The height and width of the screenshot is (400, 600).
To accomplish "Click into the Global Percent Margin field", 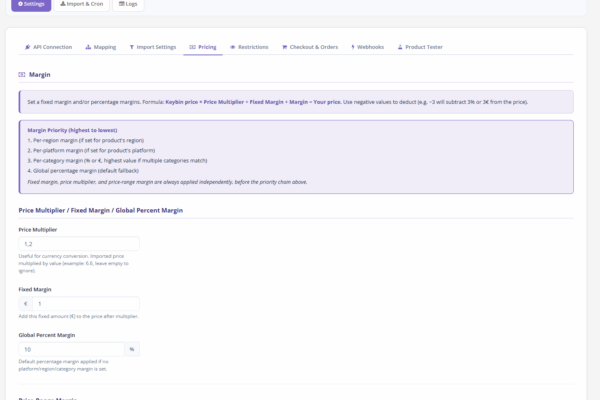I will 72,349.
